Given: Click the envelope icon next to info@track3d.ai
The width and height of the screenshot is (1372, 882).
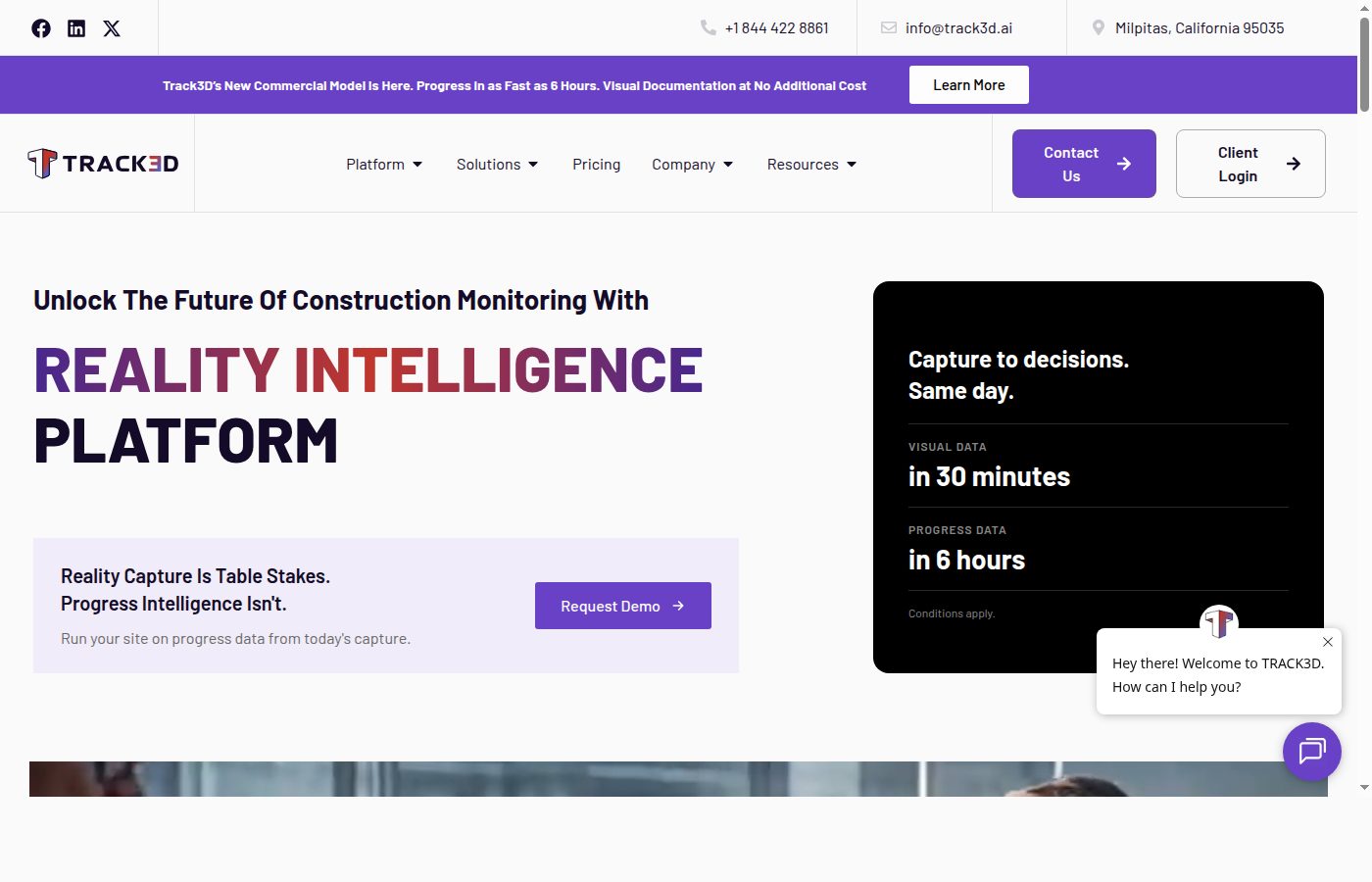Looking at the screenshot, I should tap(889, 27).
